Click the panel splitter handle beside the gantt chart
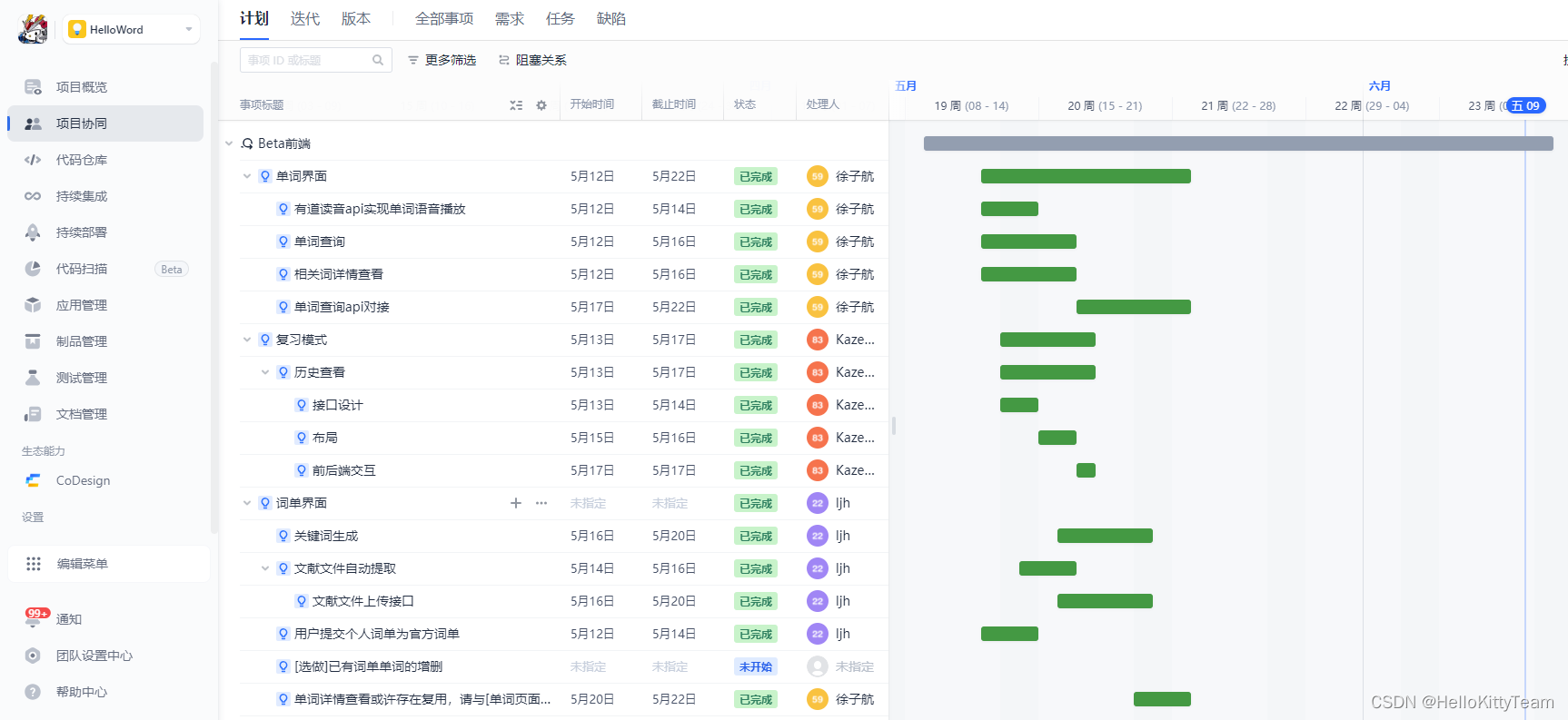The height and width of the screenshot is (720, 1568). pos(894,425)
